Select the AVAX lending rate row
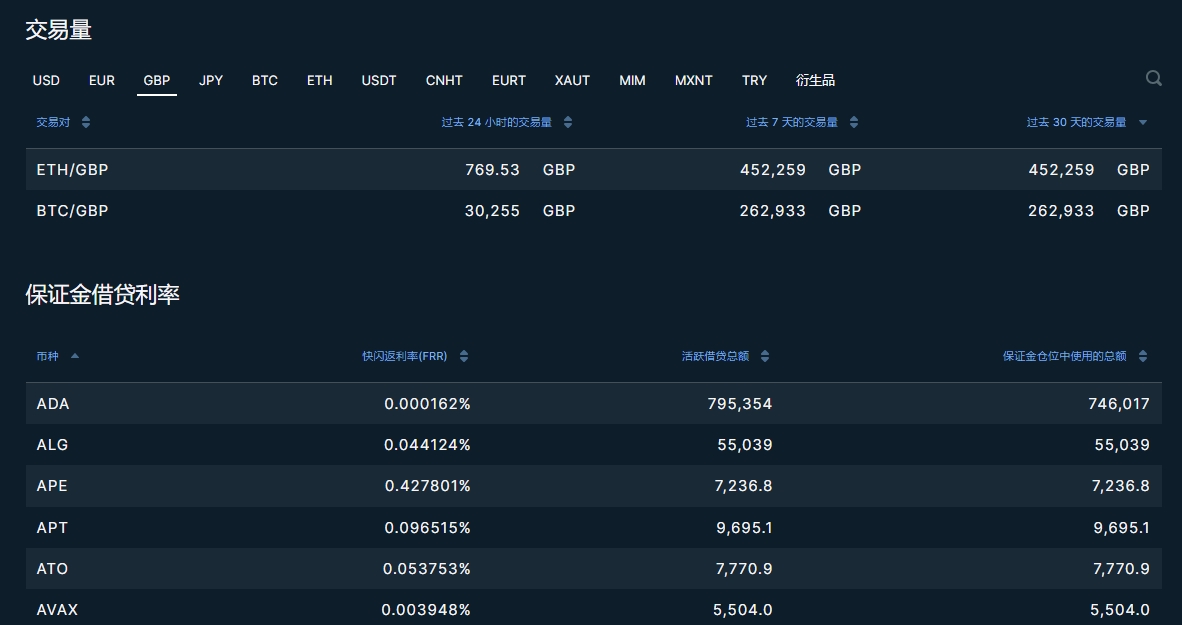 (x=57, y=609)
